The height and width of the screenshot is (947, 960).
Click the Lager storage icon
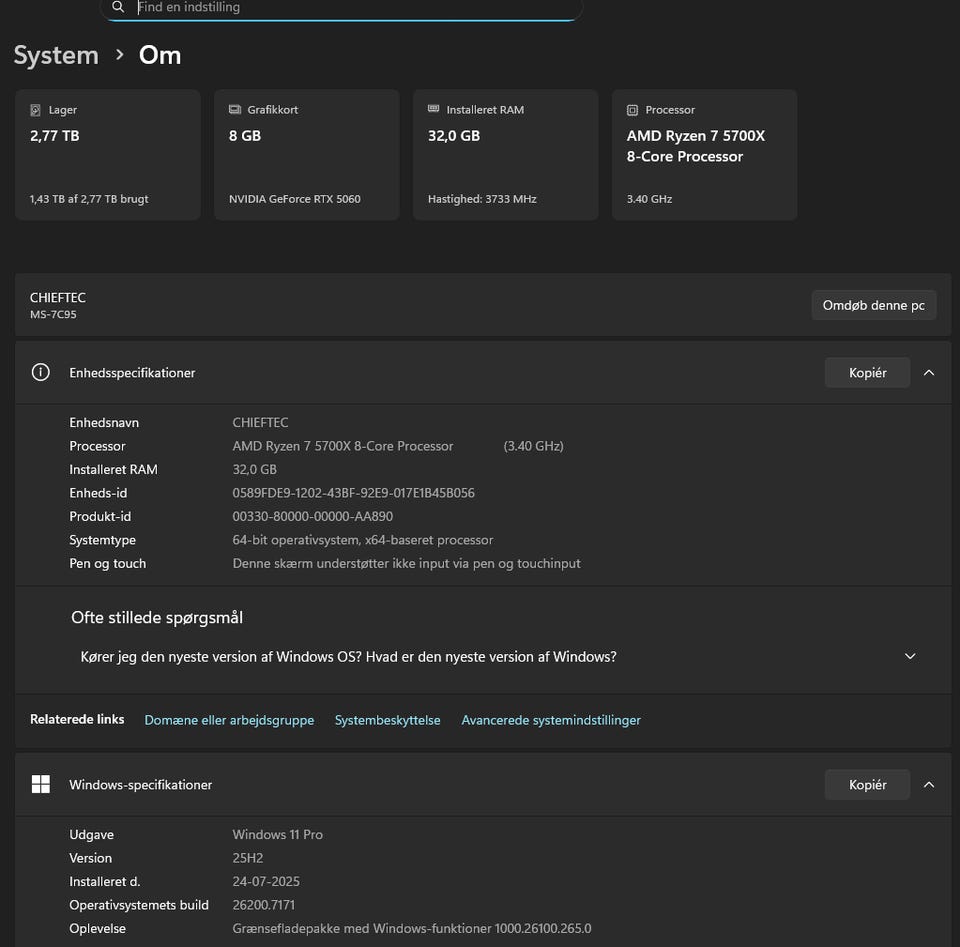coord(36,110)
